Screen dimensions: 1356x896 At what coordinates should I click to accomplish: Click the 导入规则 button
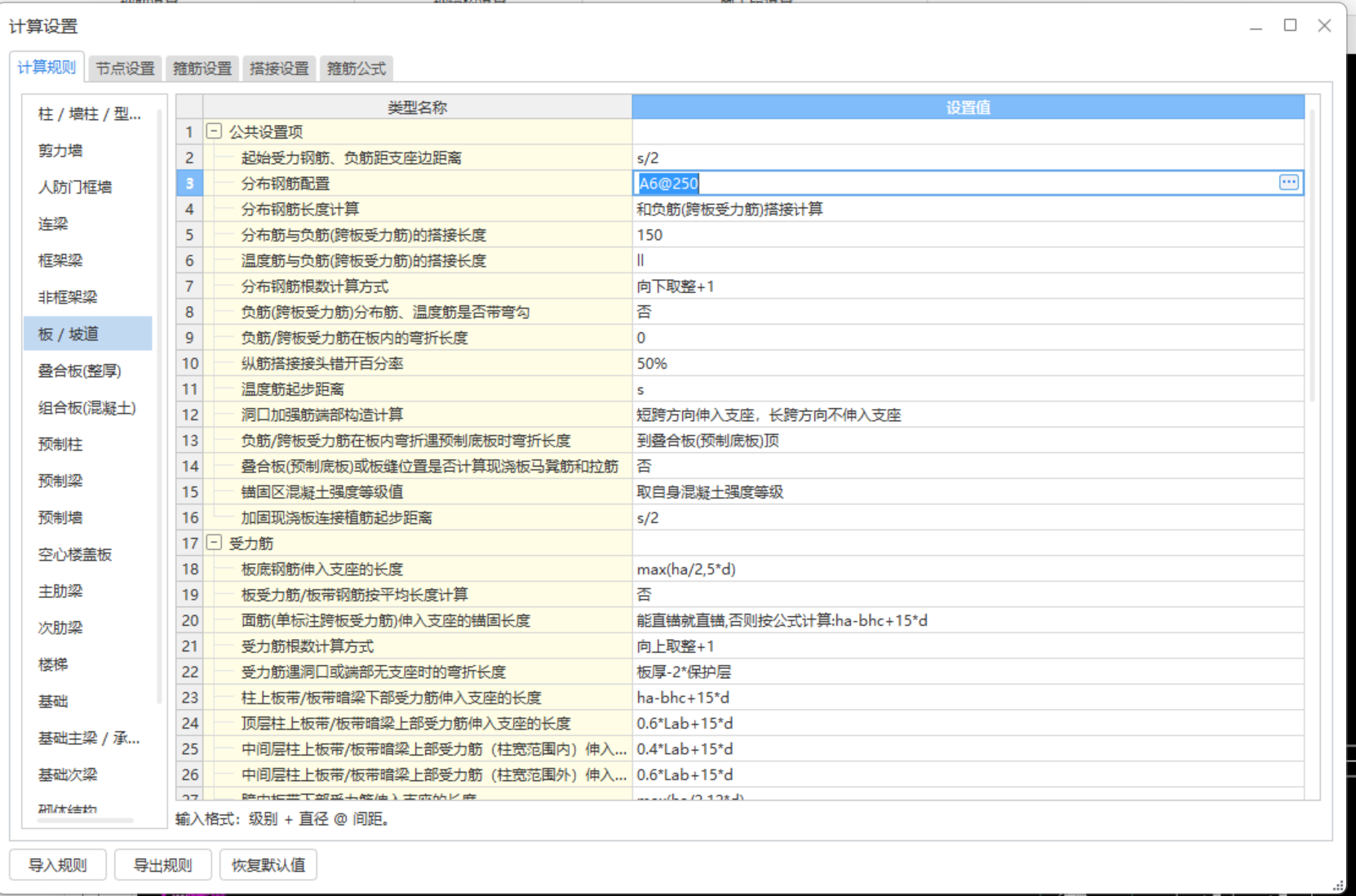[x=57, y=865]
